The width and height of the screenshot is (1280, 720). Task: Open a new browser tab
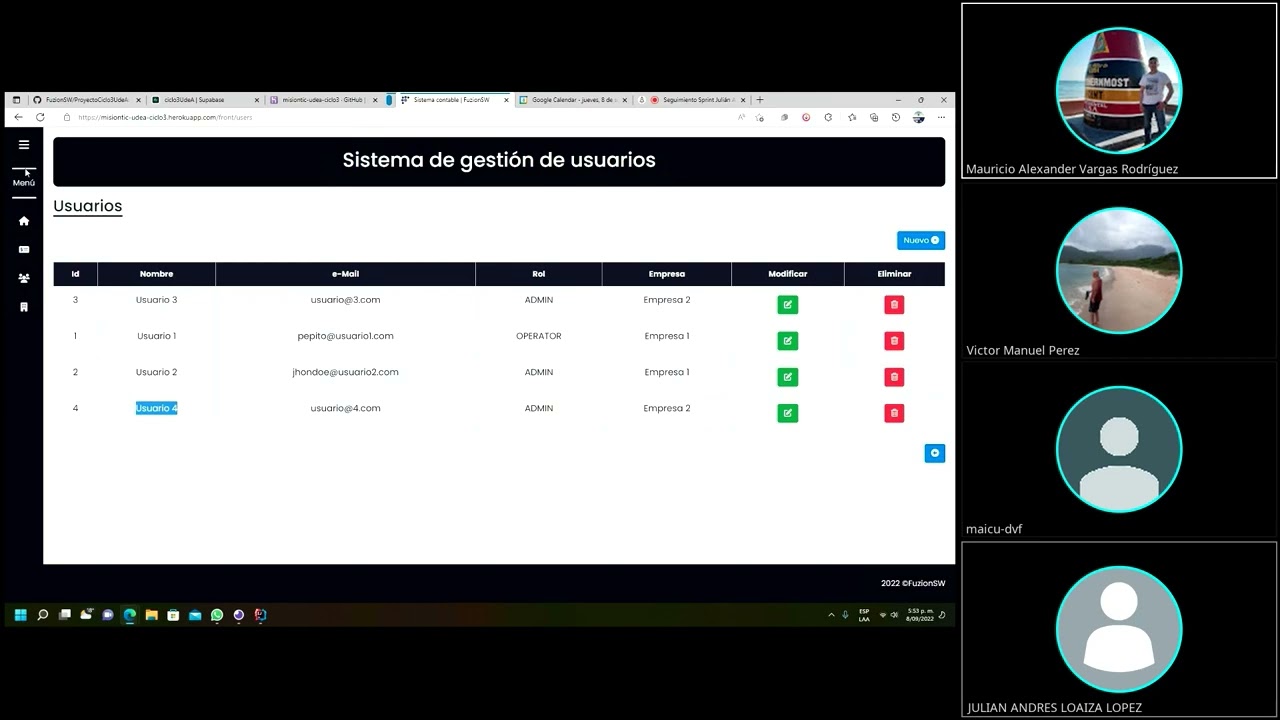tap(760, 100)
